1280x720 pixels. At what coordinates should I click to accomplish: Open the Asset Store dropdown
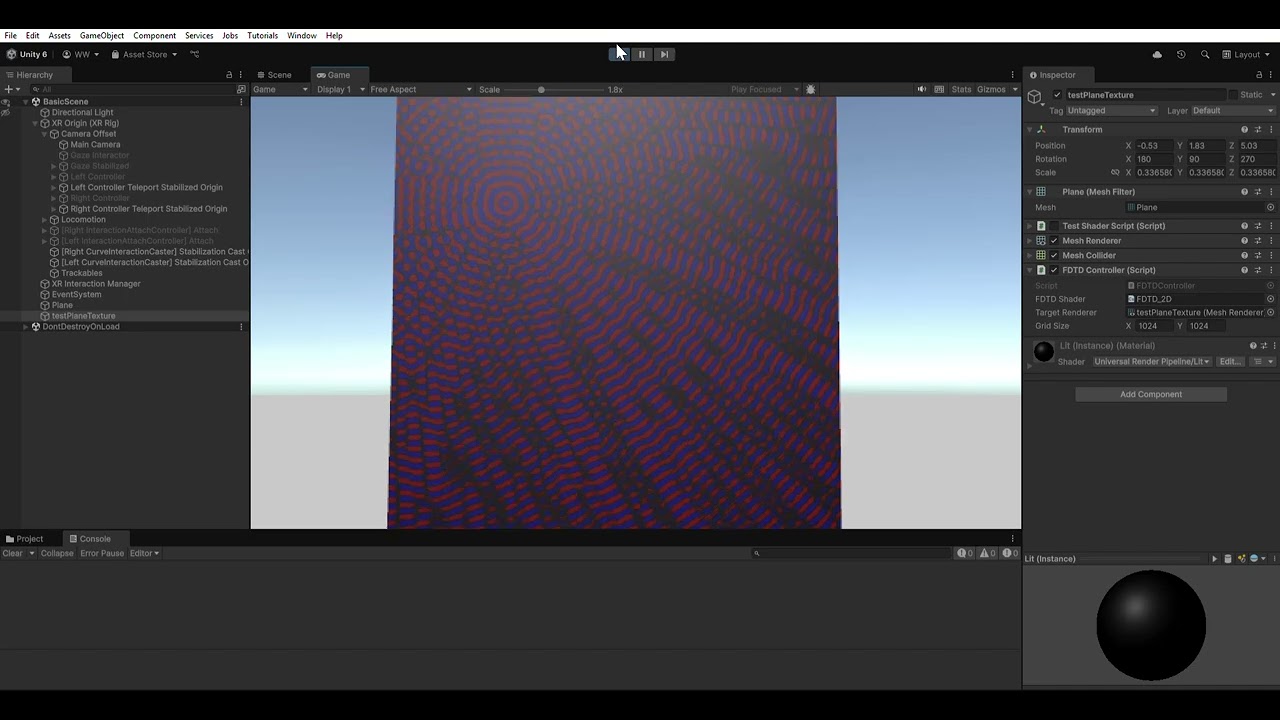tap(144, 54)
